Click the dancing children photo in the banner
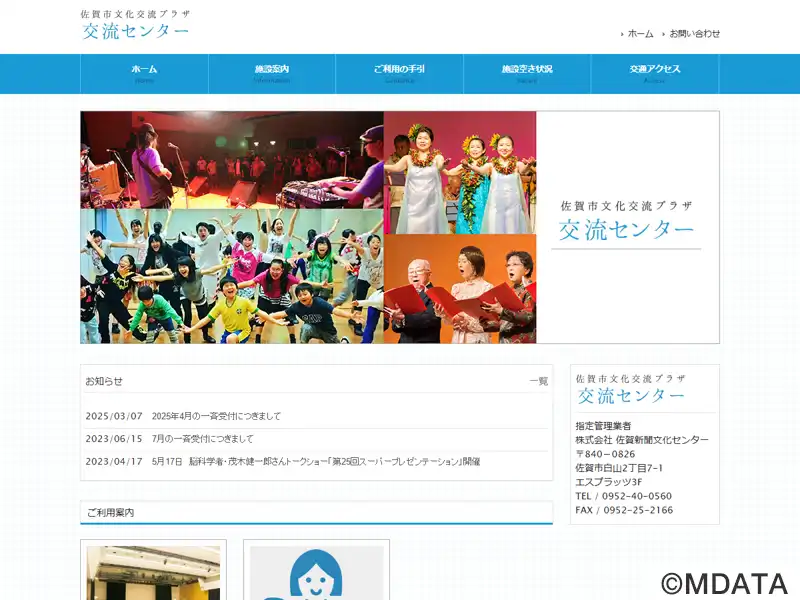The width and height of the screenshot is (800, 600). pyautogui.click(x=232, y=277)
